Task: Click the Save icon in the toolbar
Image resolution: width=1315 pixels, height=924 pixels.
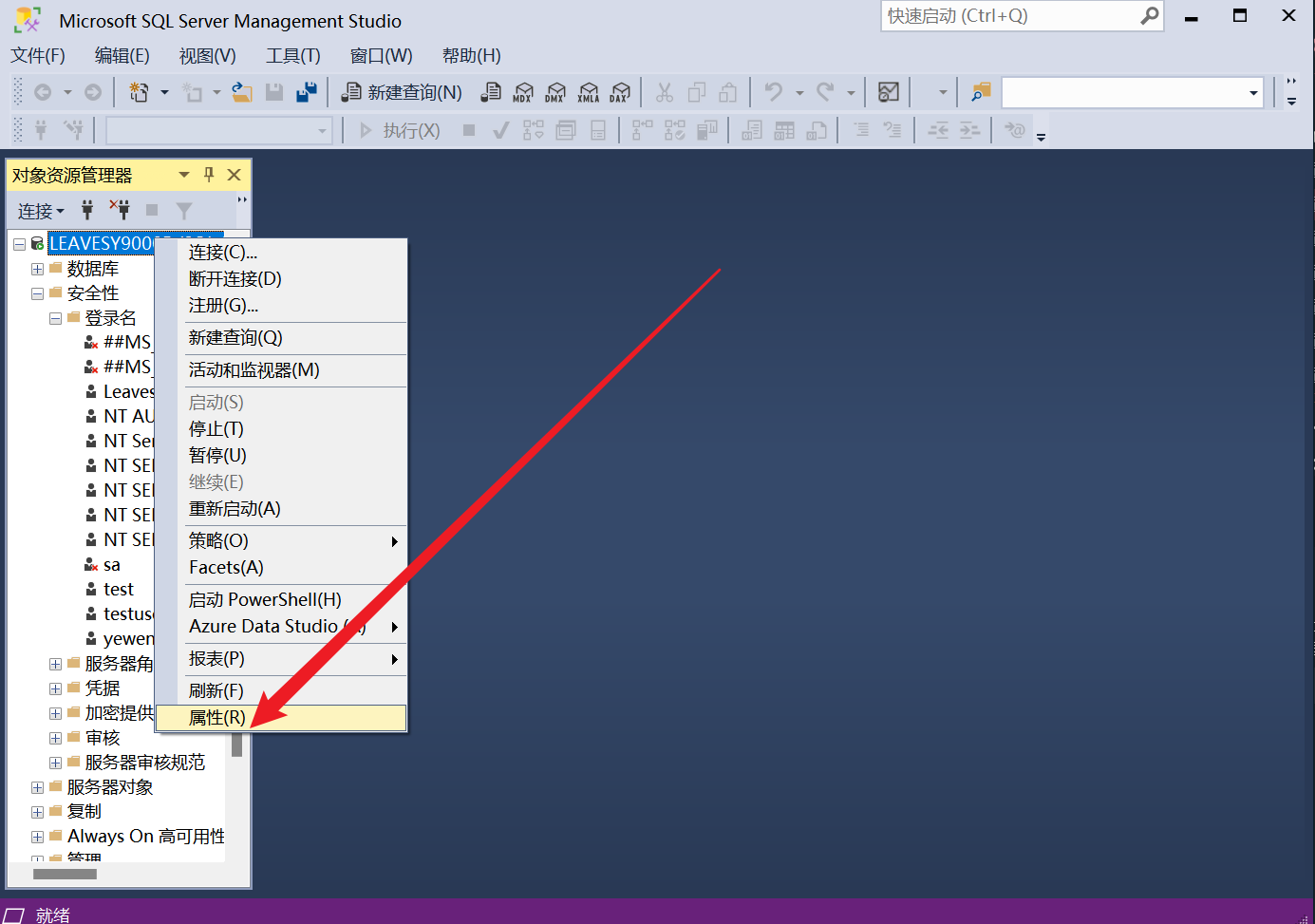Action: [274, 92]
